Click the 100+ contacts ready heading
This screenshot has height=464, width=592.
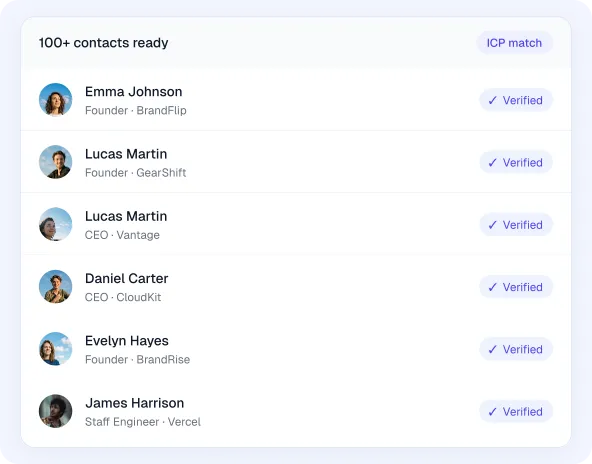pyautogui.click(x=103, y=43)
